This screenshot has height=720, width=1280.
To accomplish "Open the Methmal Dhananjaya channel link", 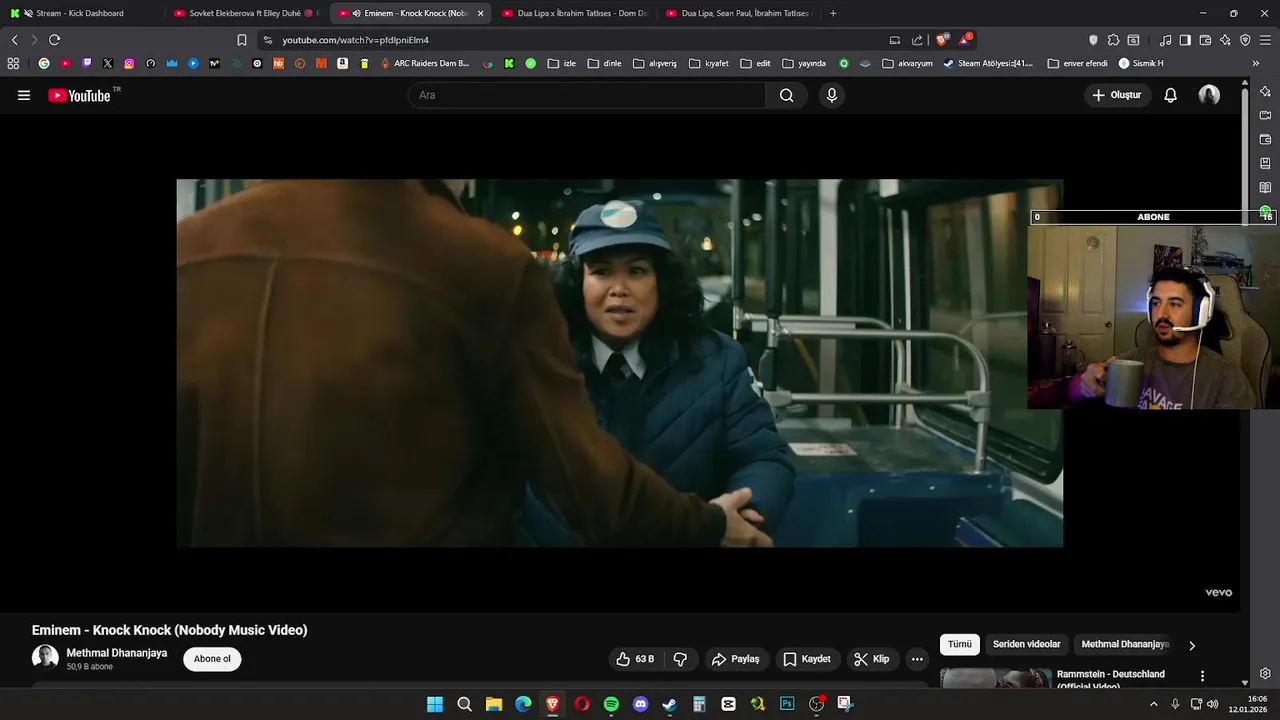I will pyautogui.click(x=116, y=653).
